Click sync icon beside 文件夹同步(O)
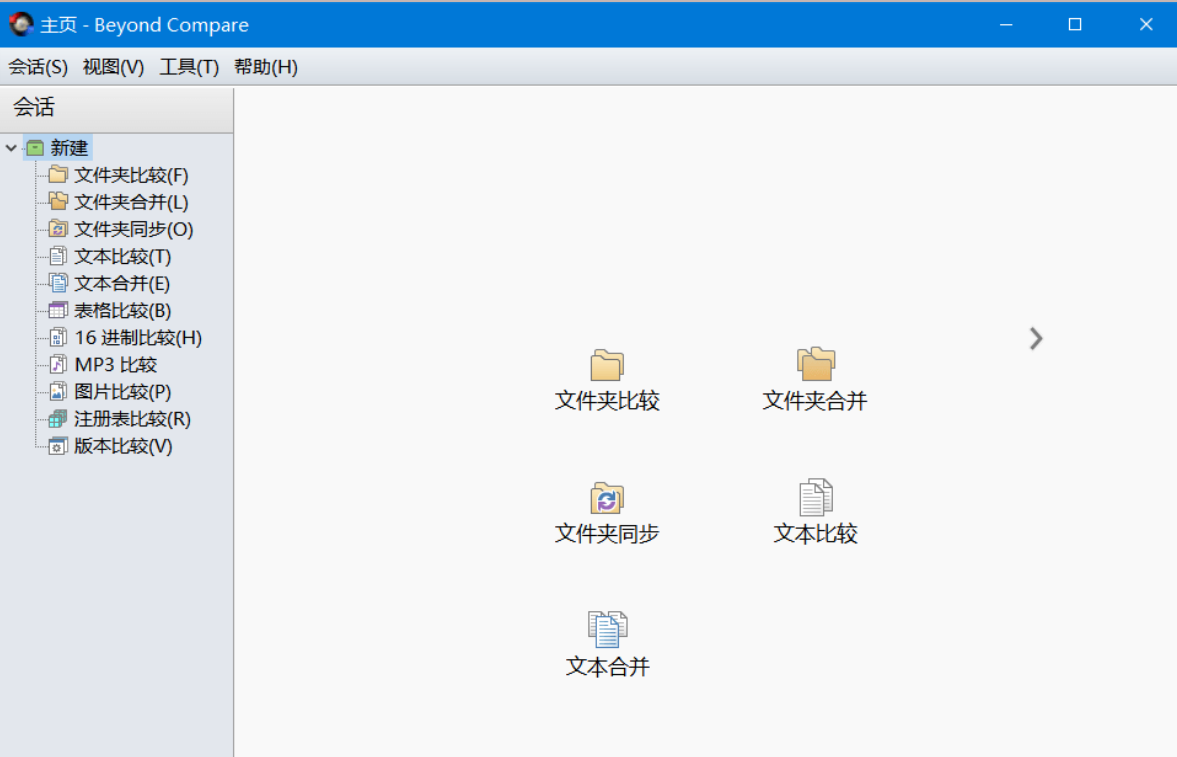Viewport: 1177px width, 757px height. pyautogui.click(x=58, y=229)
